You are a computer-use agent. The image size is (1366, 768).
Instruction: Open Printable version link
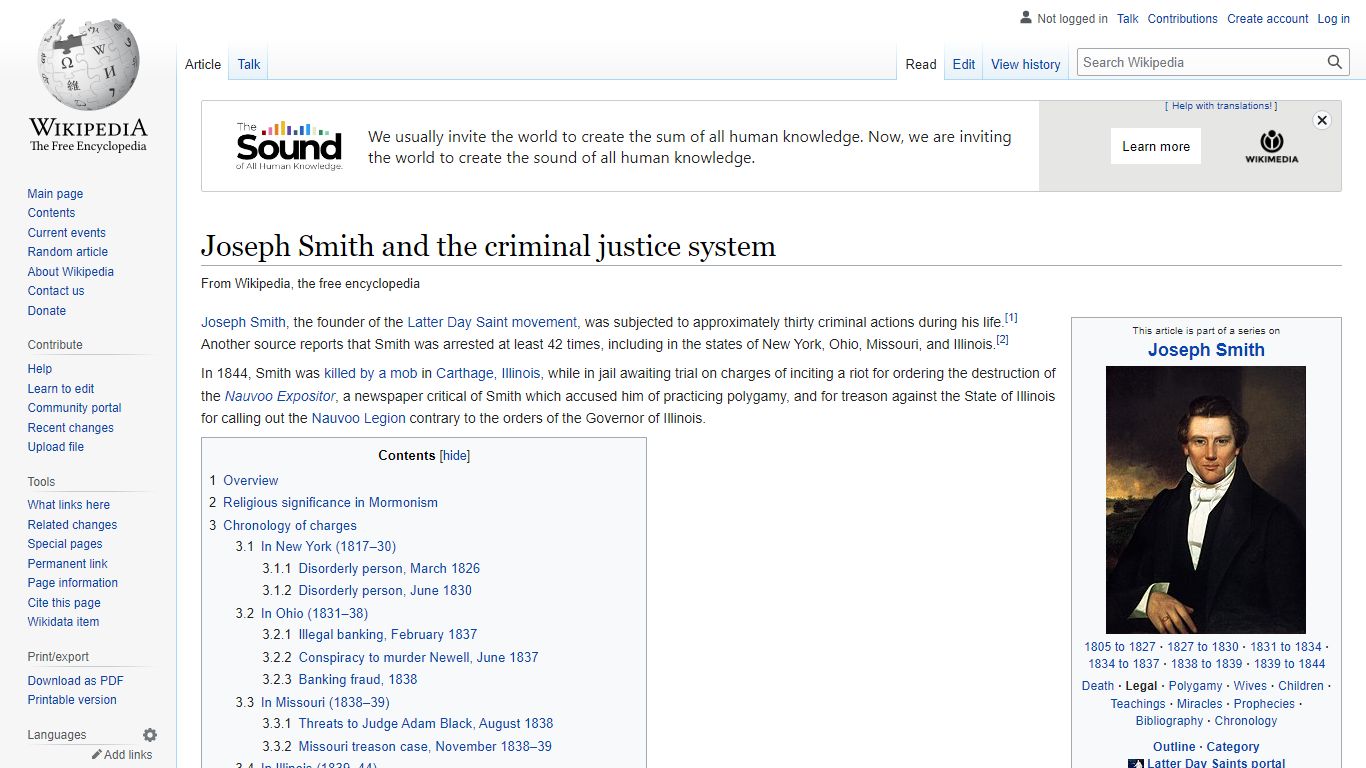[72, 700]
